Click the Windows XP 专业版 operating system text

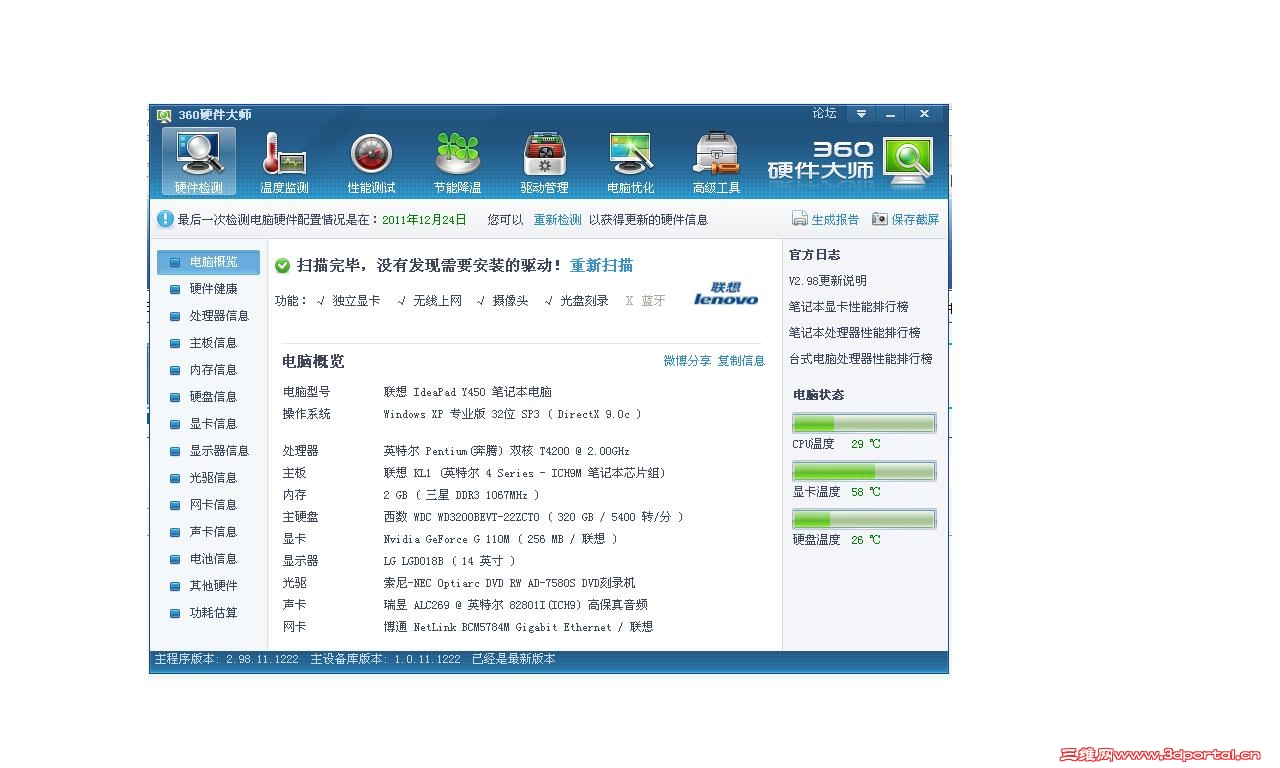512,414
